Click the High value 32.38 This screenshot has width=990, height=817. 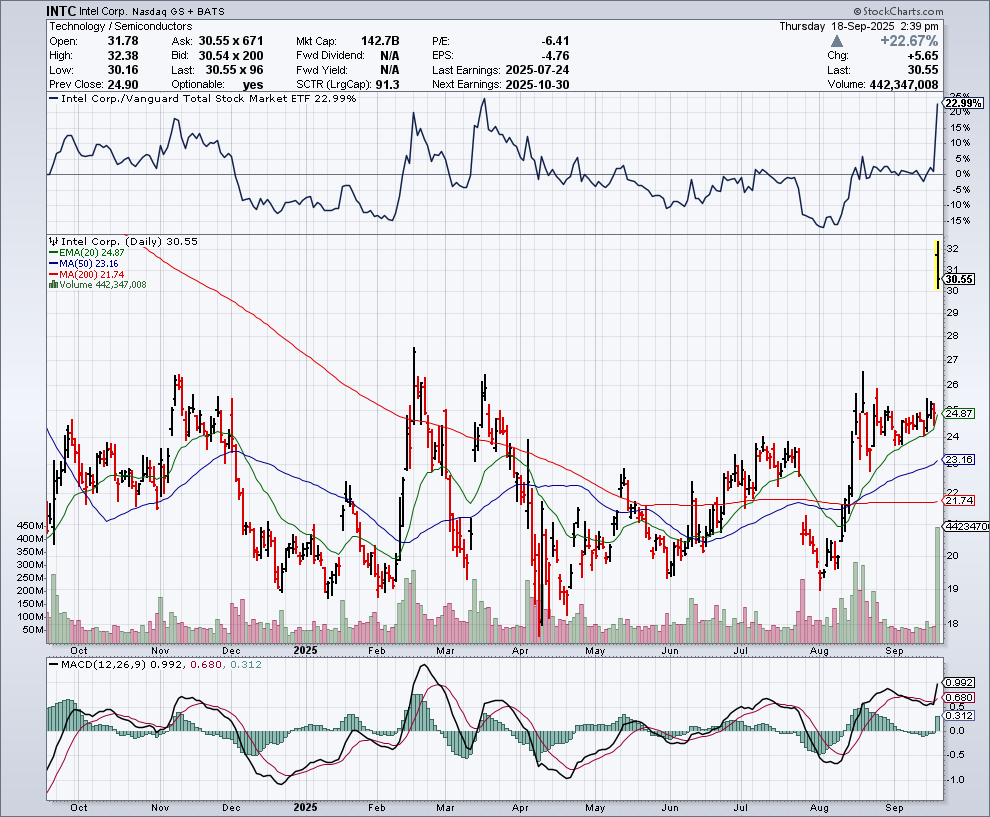coord(123,56)
